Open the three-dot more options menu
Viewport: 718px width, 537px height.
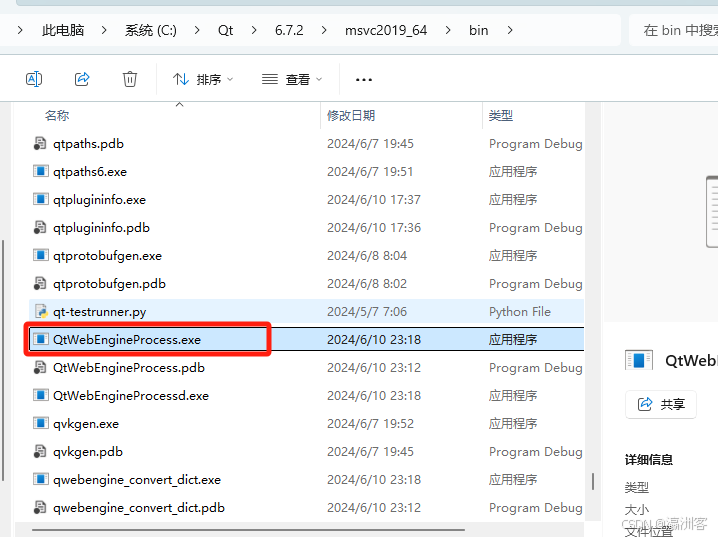(364, 80)
